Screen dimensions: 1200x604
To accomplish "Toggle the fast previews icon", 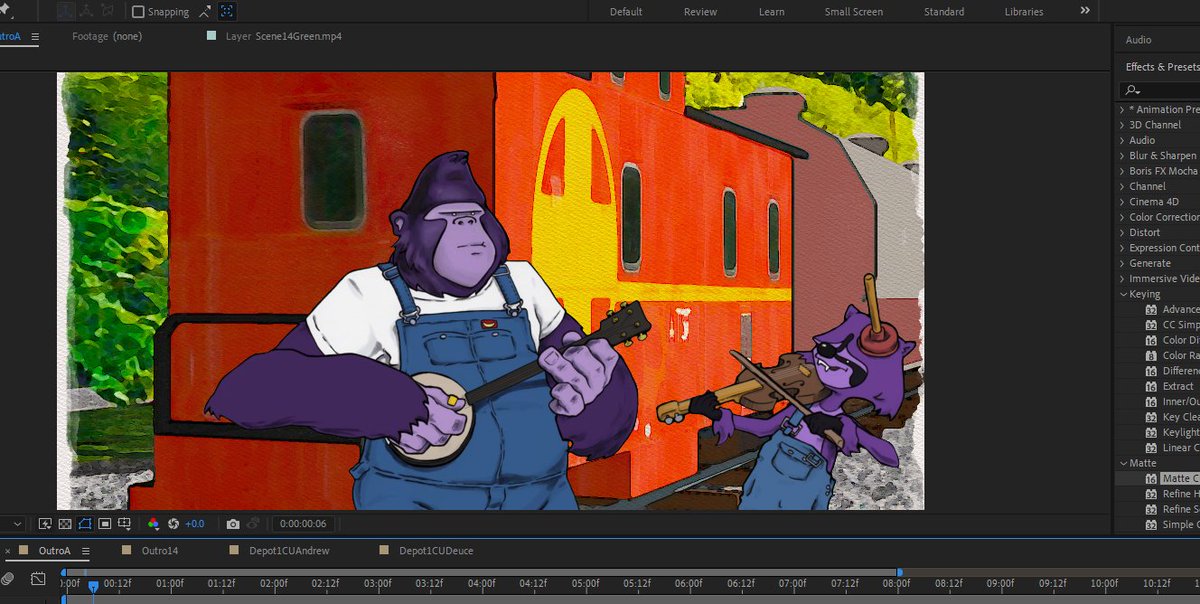I will click(45, 523).
